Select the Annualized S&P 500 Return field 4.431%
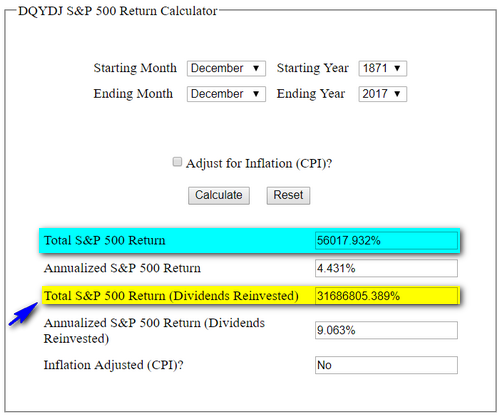Image resolution: width=500 pixels, height=417 pixels. tap(386, 268)
